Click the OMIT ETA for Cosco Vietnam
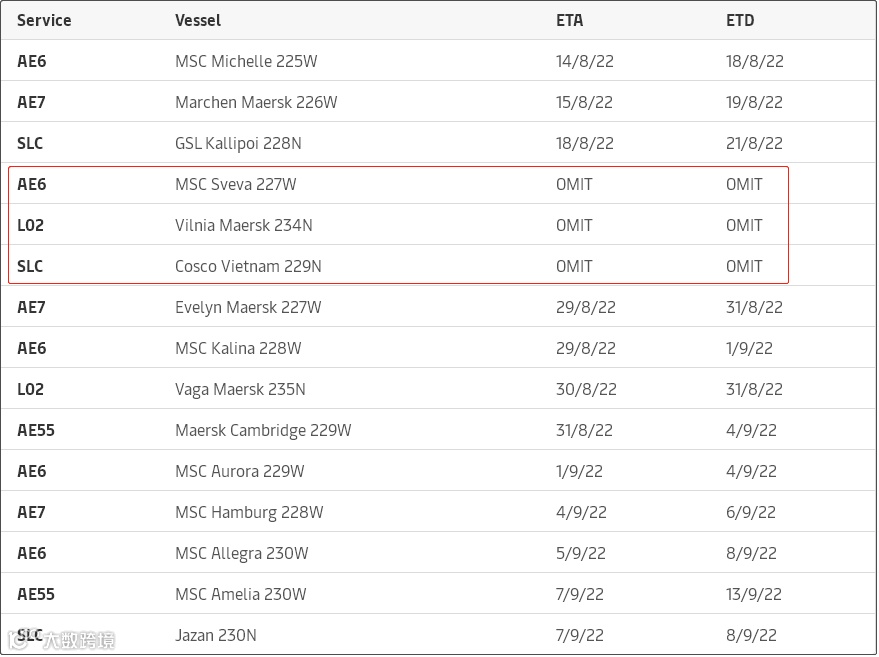 [574, 266]
